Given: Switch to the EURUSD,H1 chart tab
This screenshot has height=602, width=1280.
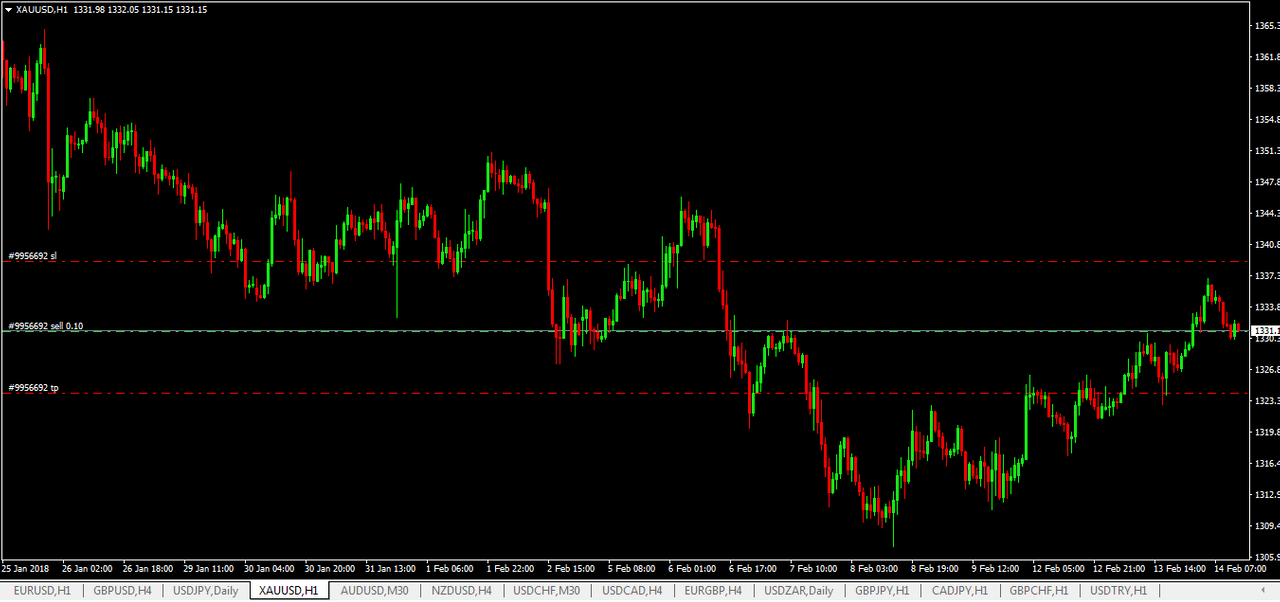Looking at the screenshot, I should (42, 591).
